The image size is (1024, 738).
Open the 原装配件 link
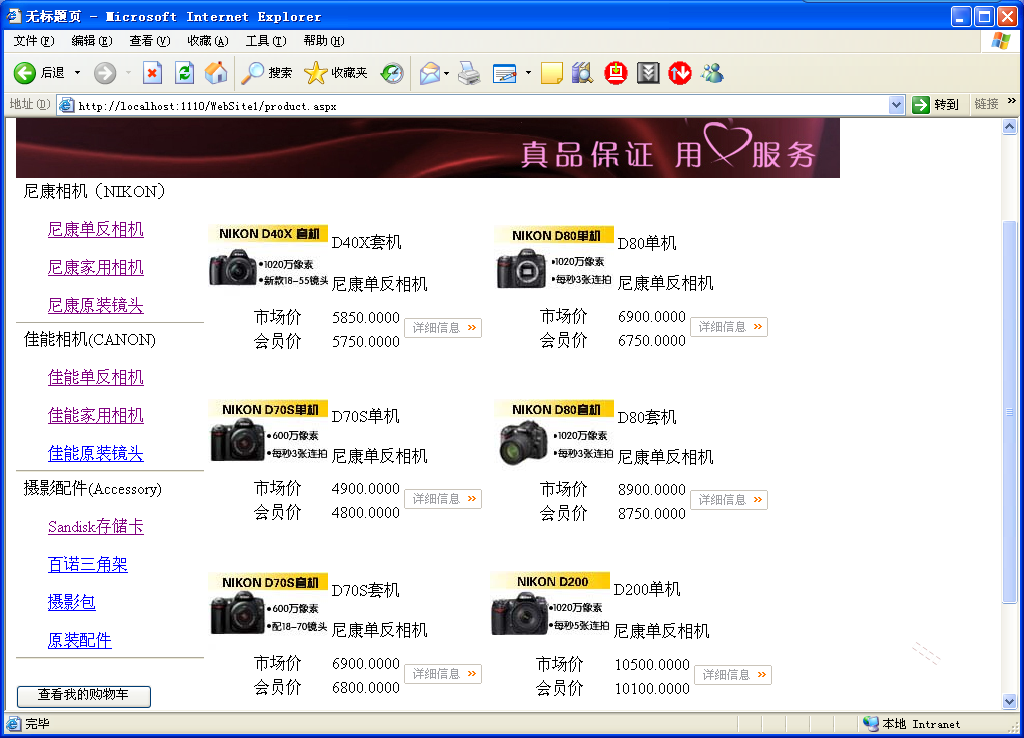point(80,640)
